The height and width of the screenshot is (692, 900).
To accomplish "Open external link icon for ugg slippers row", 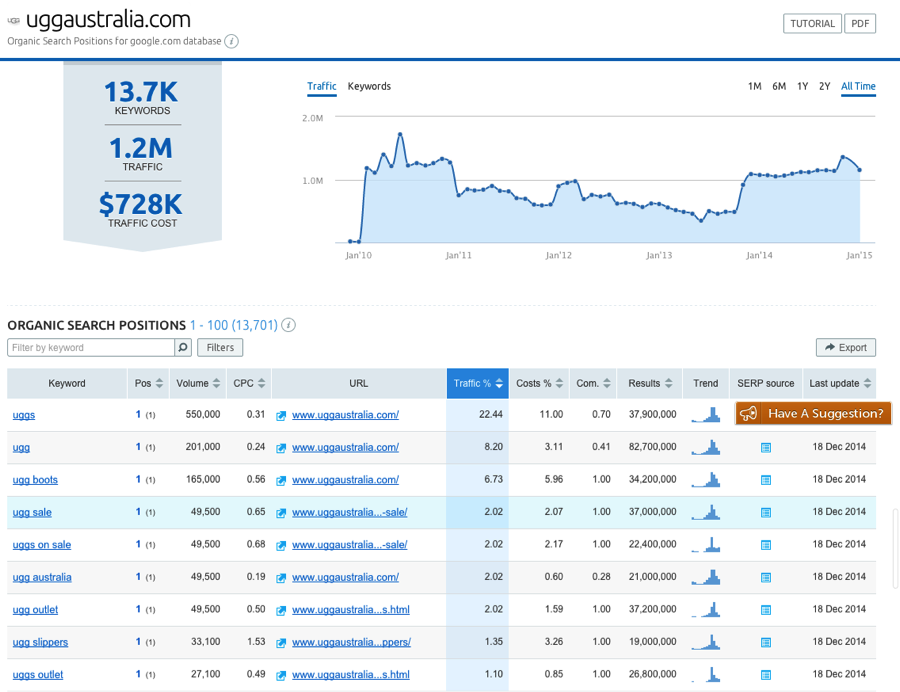I will pos(281,643).
